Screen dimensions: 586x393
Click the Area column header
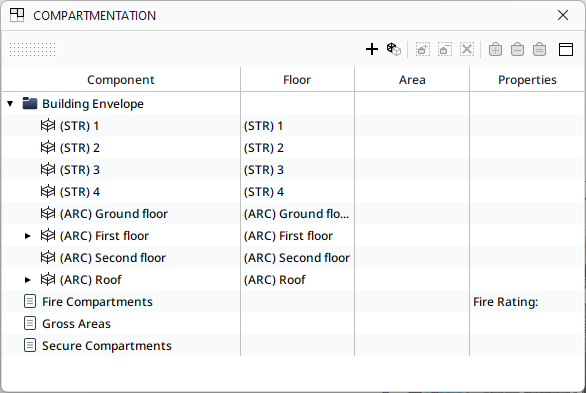point(412,80)
